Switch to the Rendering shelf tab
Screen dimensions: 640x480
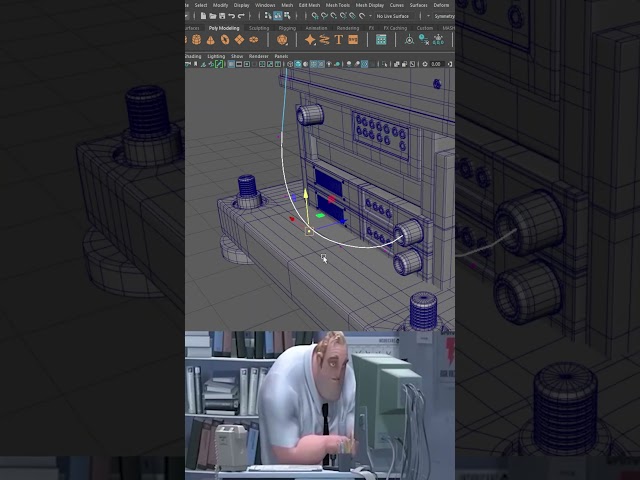pos(348,28)
